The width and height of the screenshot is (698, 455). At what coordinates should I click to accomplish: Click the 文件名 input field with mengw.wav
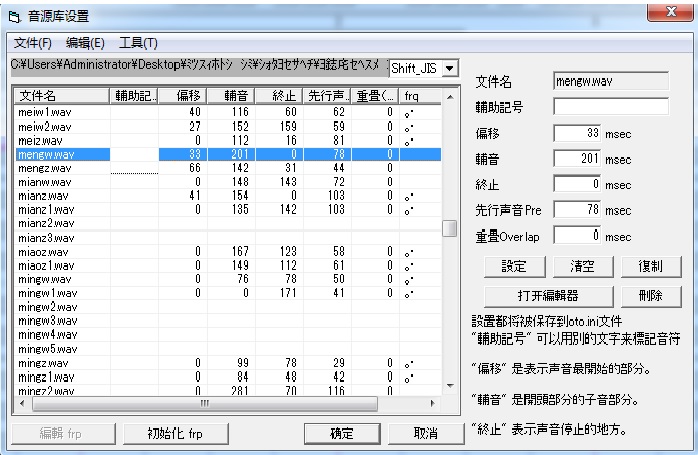pos(611,81)
